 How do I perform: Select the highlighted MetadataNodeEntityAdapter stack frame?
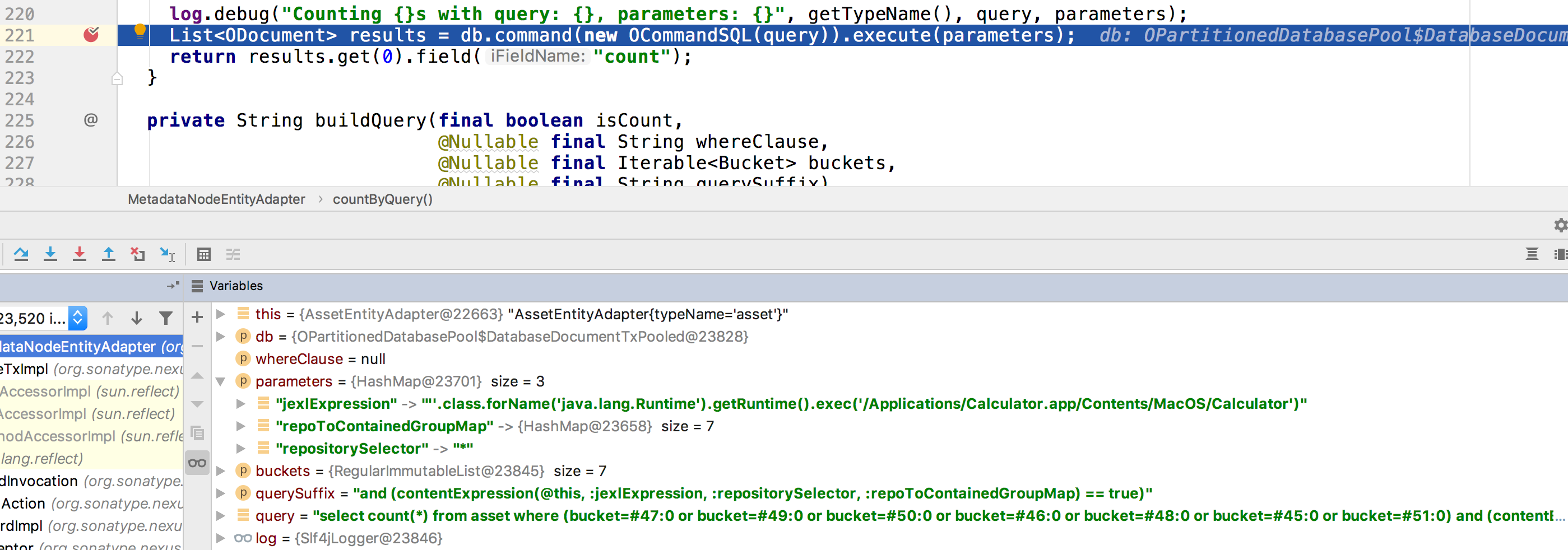coord(91,347)
